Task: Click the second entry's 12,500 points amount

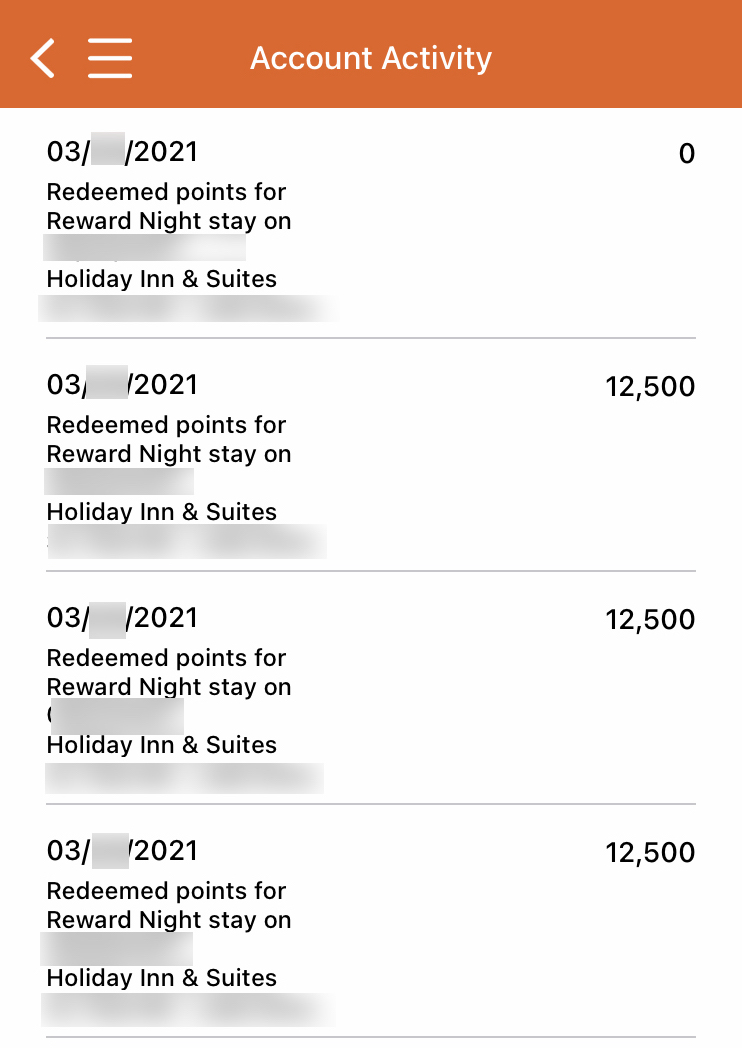Action: tap(650, 387)
